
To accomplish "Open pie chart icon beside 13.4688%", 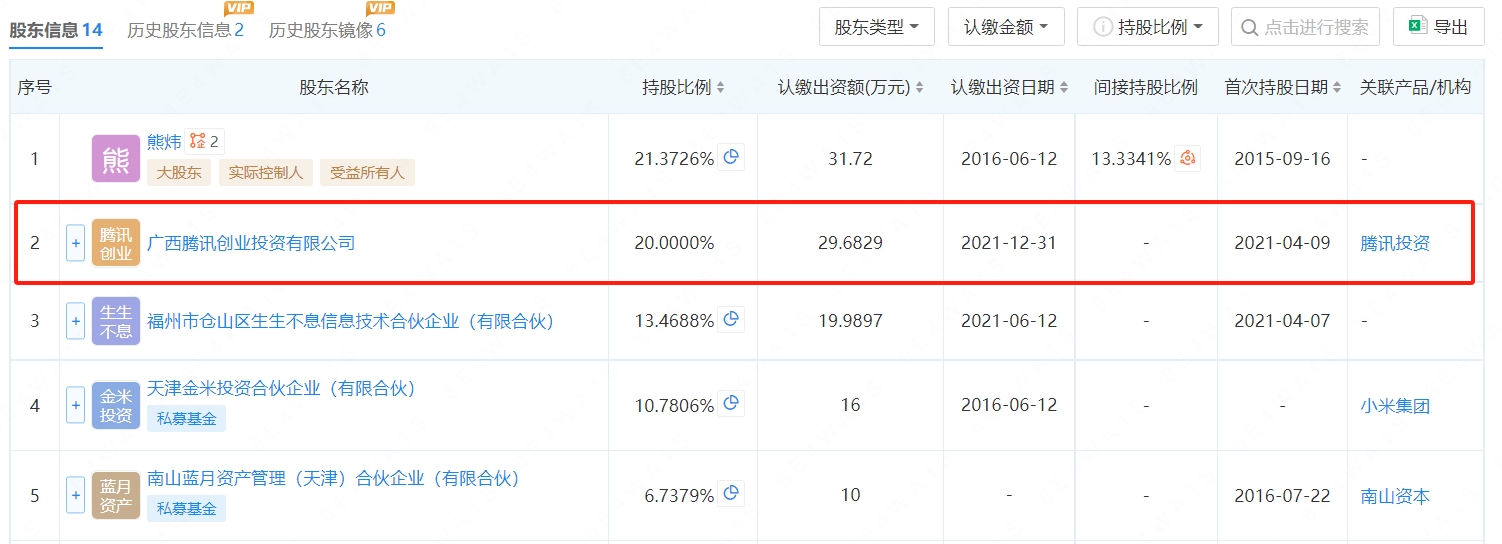I will click(x=731, y=319).
